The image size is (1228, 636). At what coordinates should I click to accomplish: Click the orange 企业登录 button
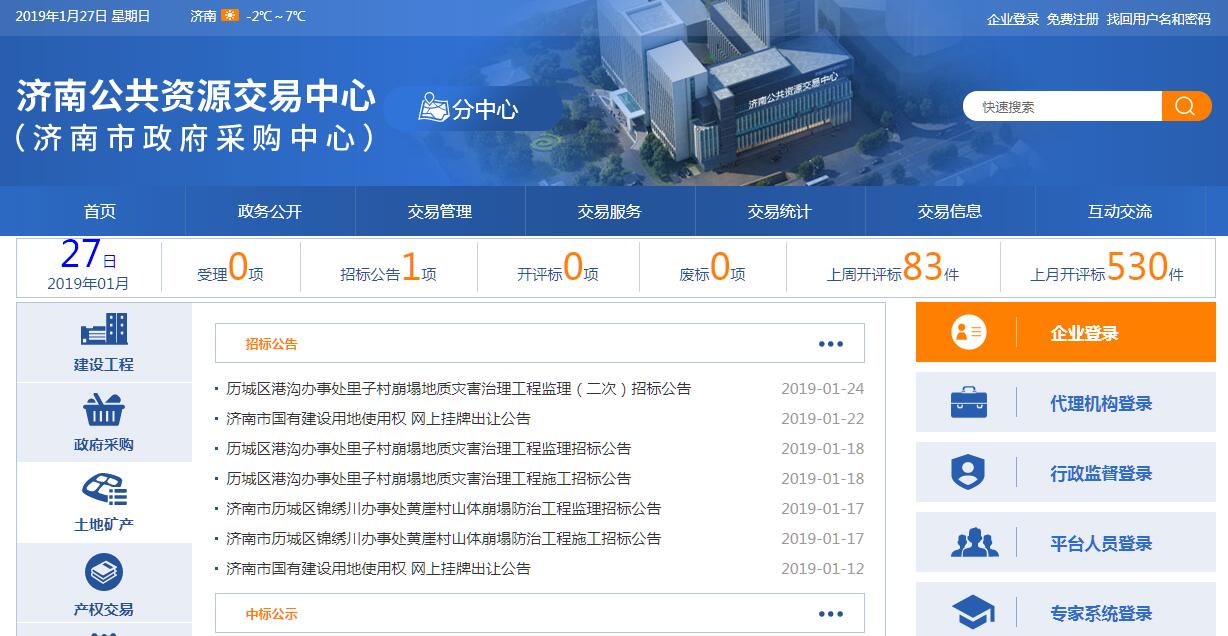click(1065, 333)
